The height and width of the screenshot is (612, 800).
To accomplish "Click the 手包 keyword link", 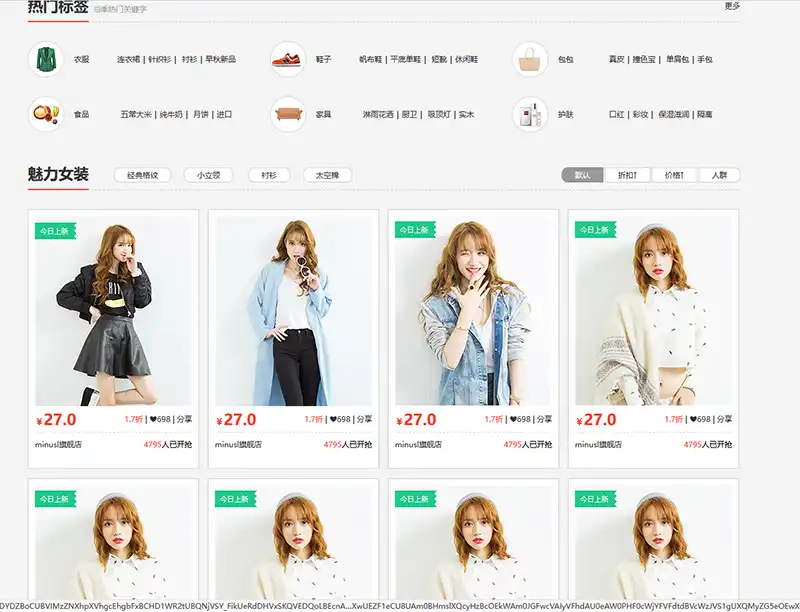I will pyautogui.click(x=705, y=59).
